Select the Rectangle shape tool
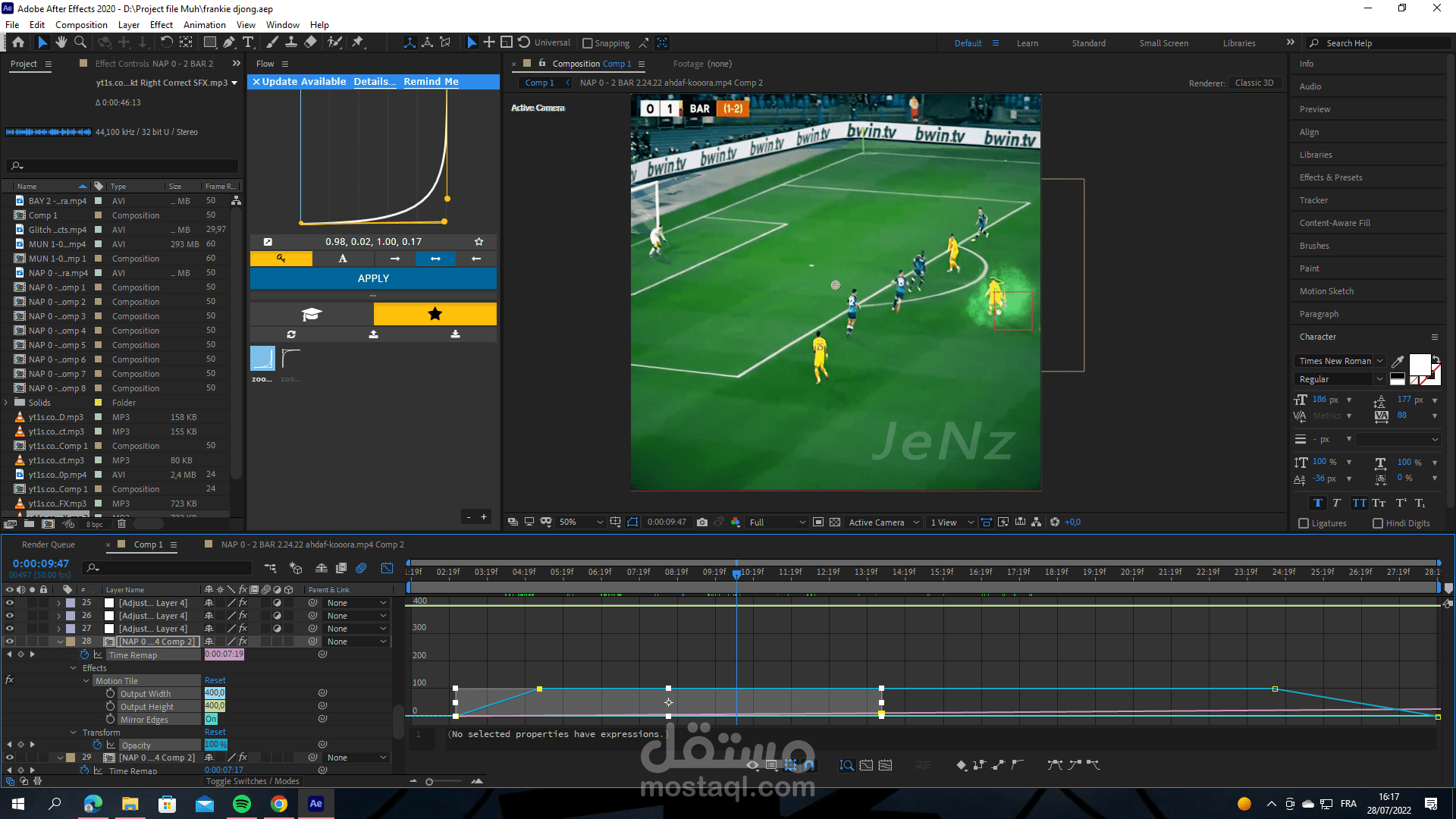1456x819 pixels. tap(210, 42)
